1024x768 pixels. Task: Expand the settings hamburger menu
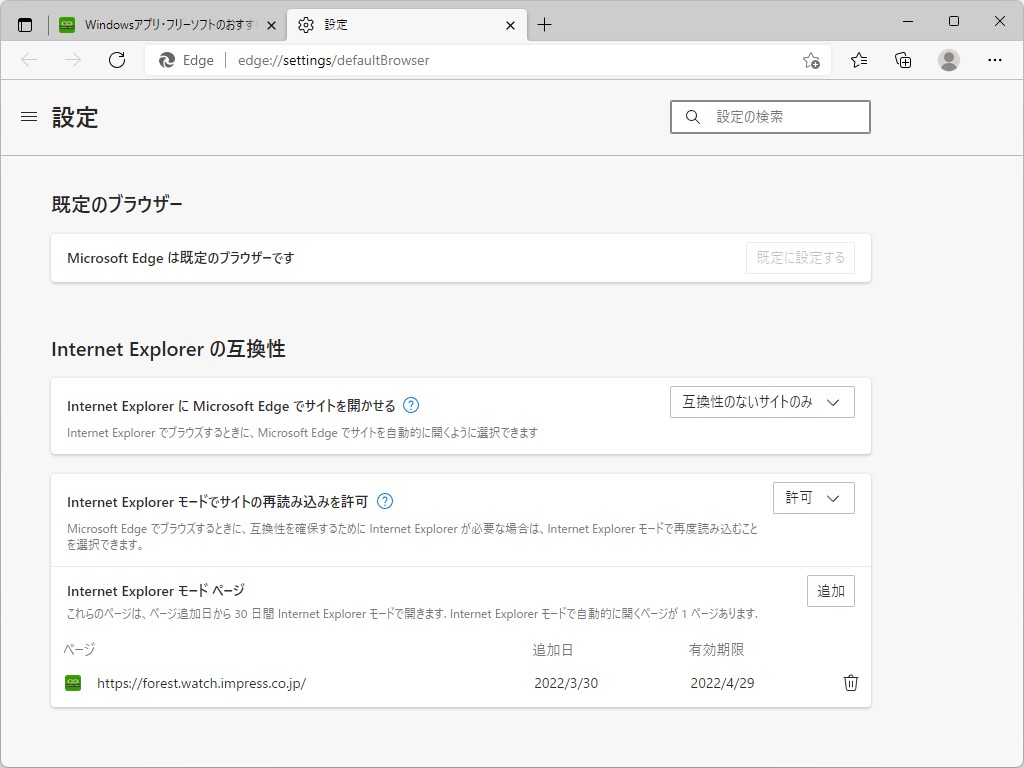(28, 117)
